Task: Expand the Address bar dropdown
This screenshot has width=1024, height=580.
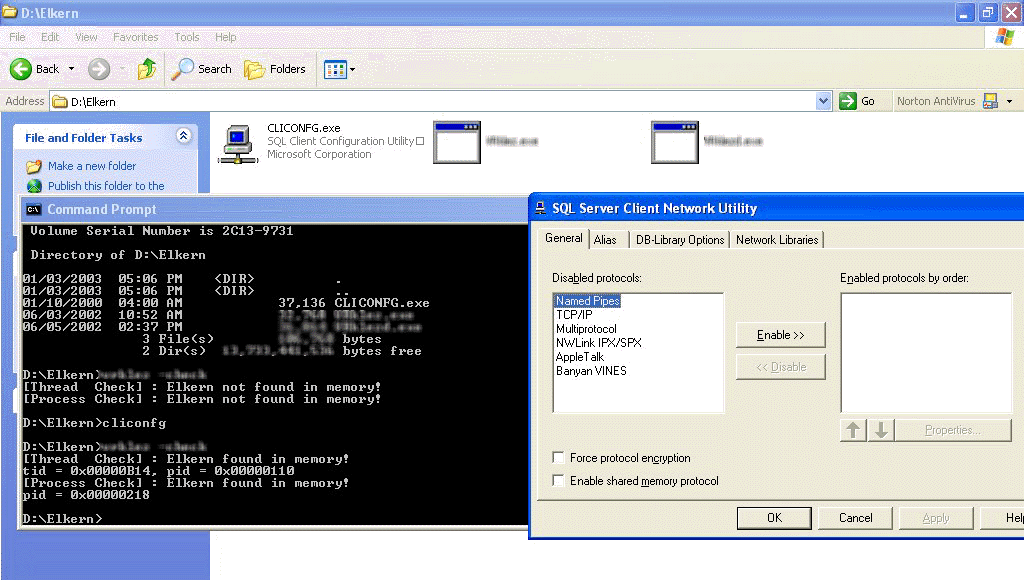Action: [x=823, y=101]
